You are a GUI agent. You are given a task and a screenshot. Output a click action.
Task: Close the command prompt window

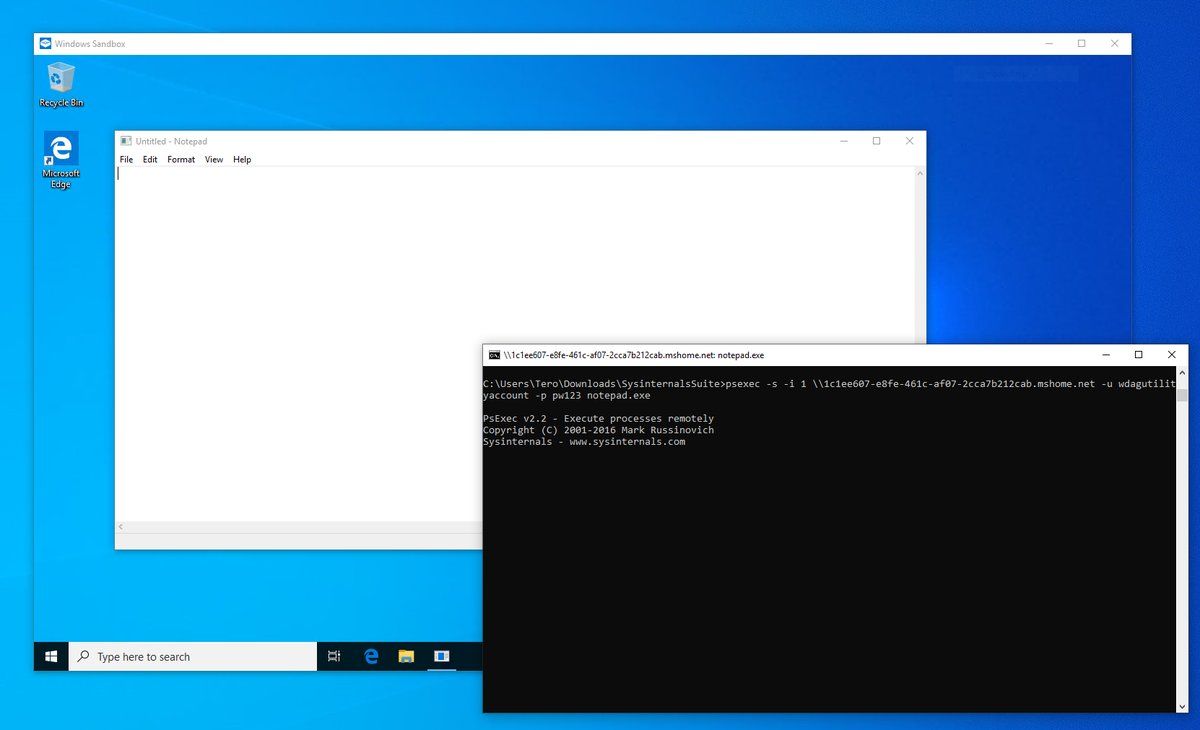pos(1171,355)
